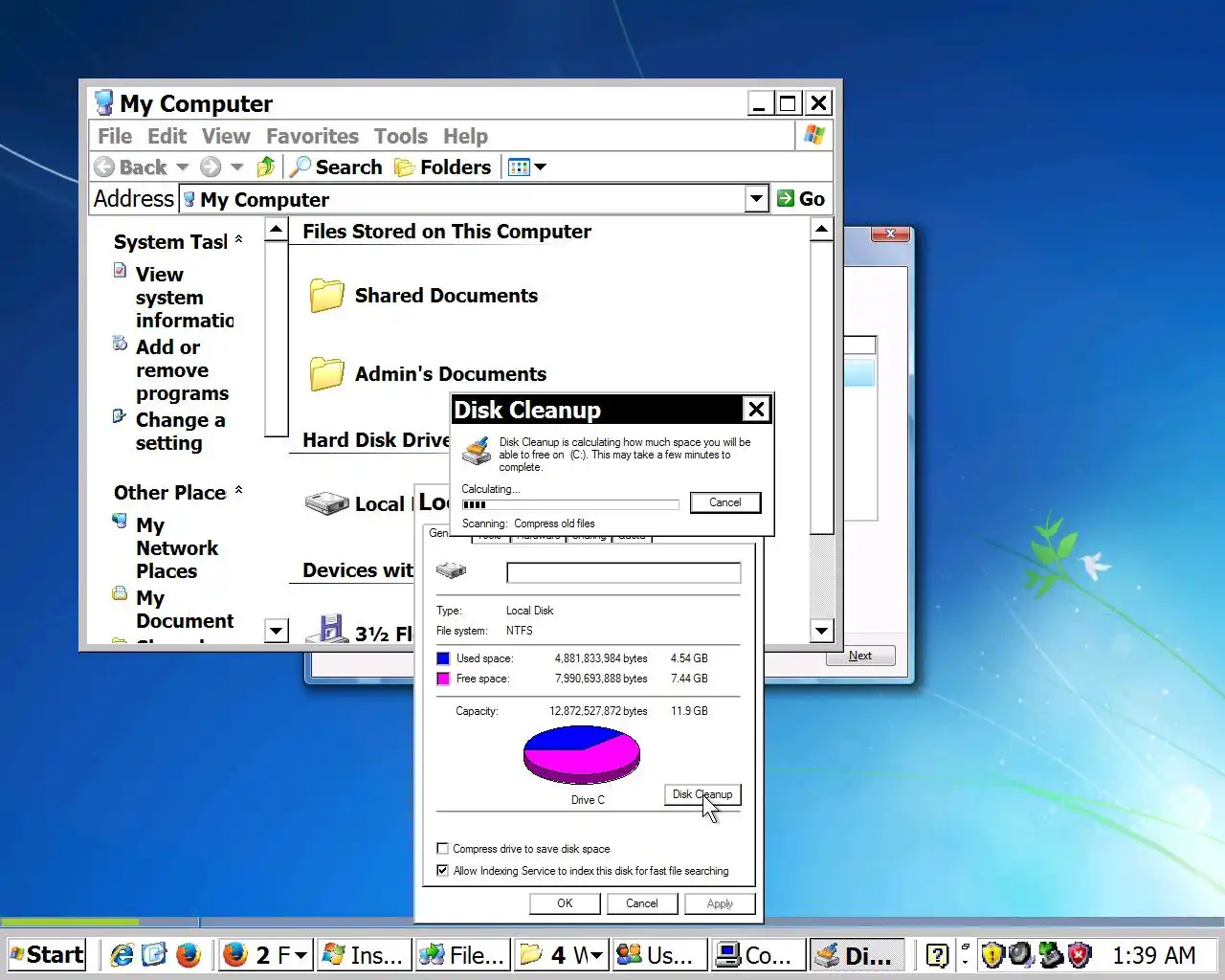Click View system information task
This screenshot has width=1225, height=980.
tap(184, 298)
